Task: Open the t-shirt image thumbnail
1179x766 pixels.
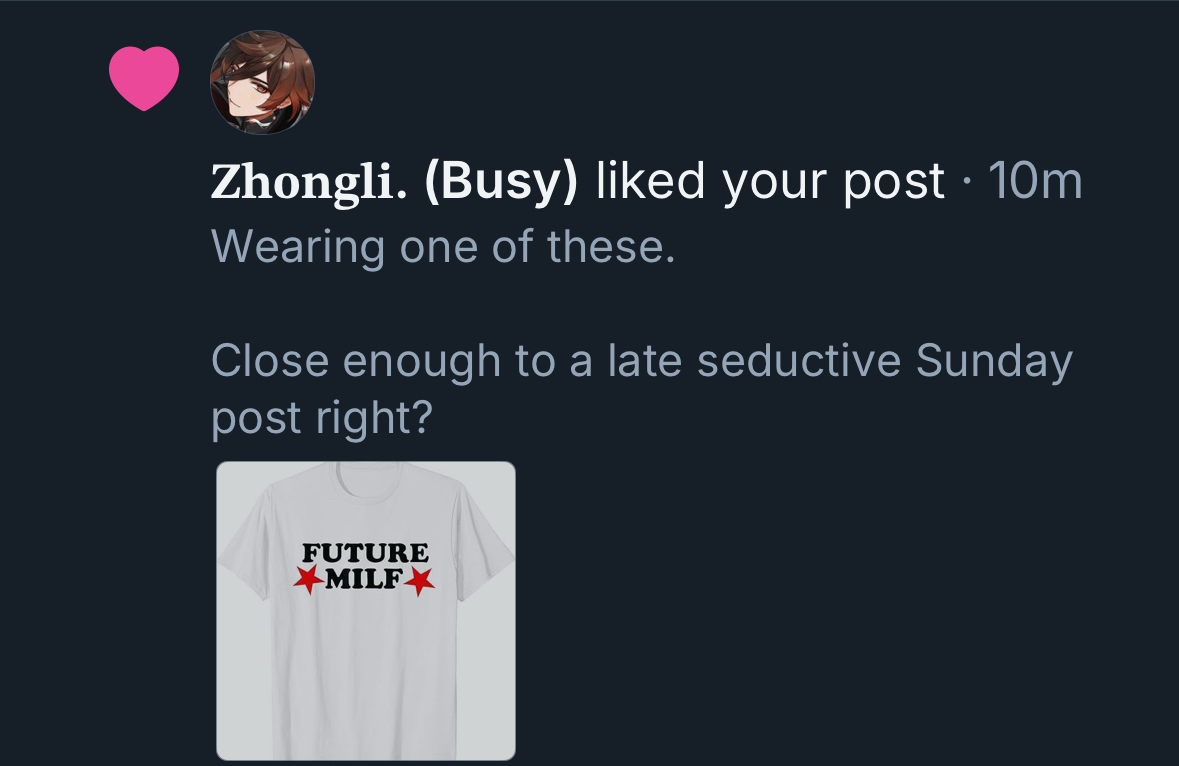Action: [x=366, y=610]
